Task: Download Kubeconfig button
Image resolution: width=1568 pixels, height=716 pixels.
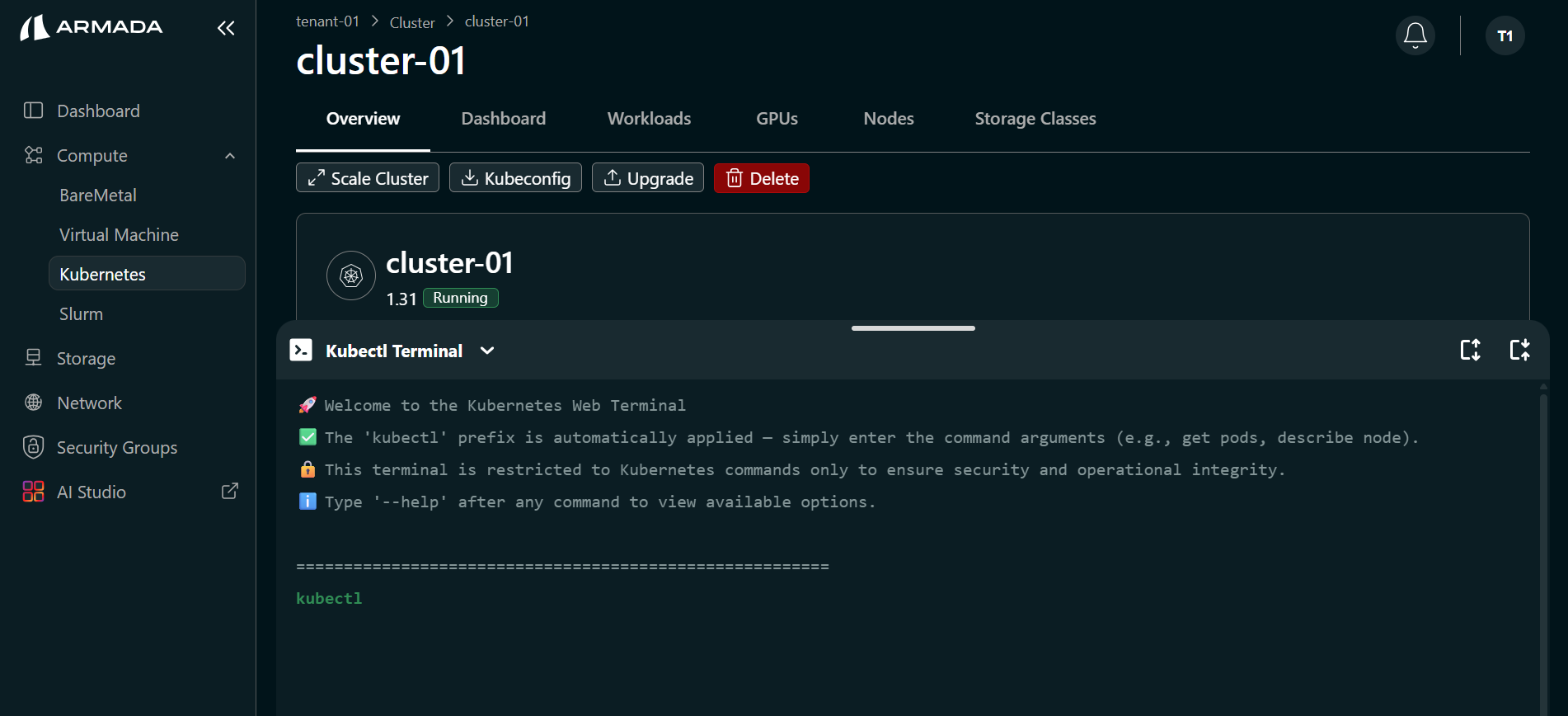Action: click(515, 178)
